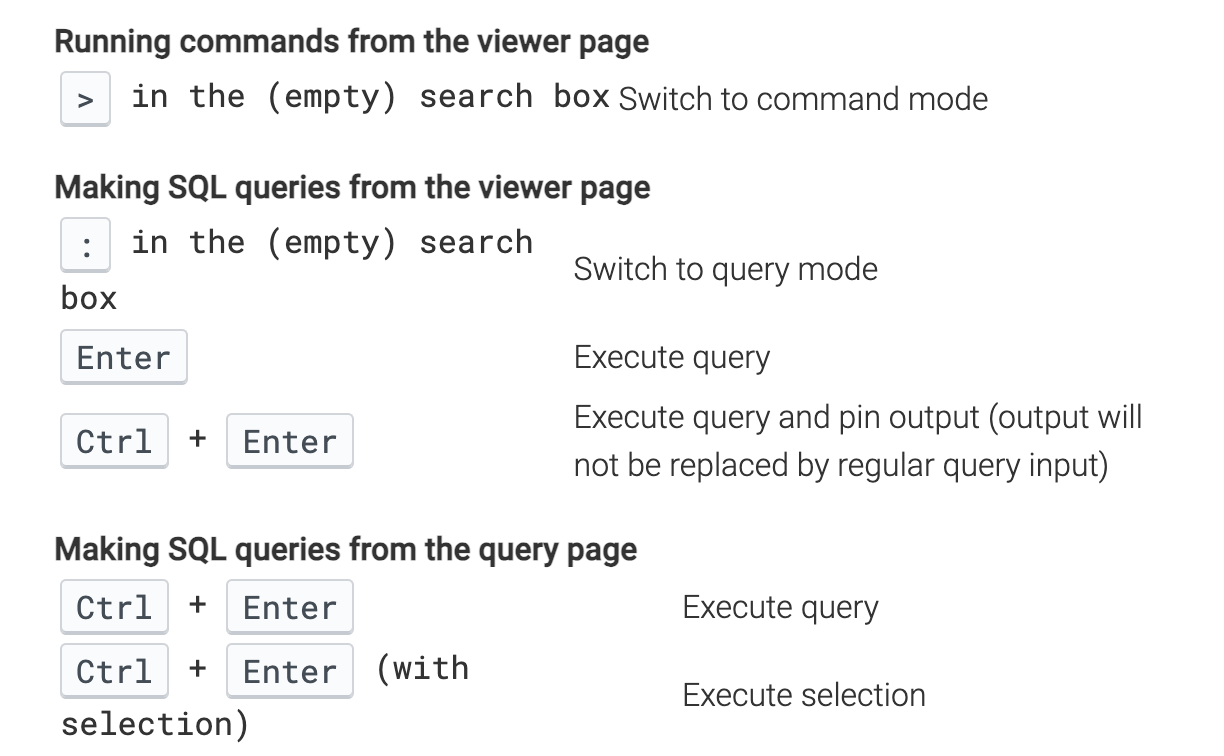
Task: Click 'in the (empty) search box' next to '>' key
Action: [x=370, y=97]
